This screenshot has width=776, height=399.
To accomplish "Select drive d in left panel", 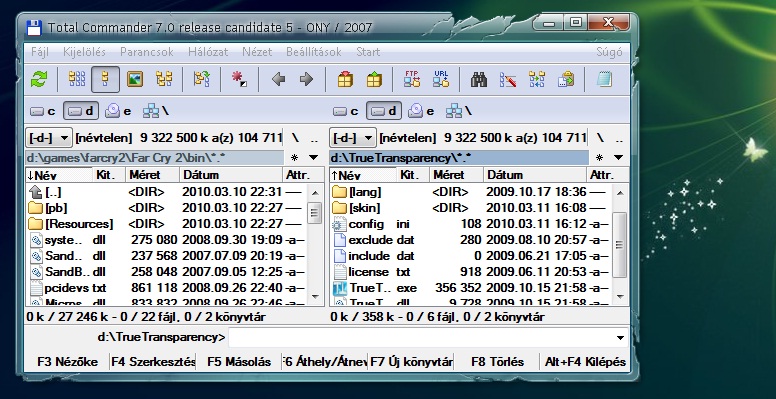I will 81,111.
